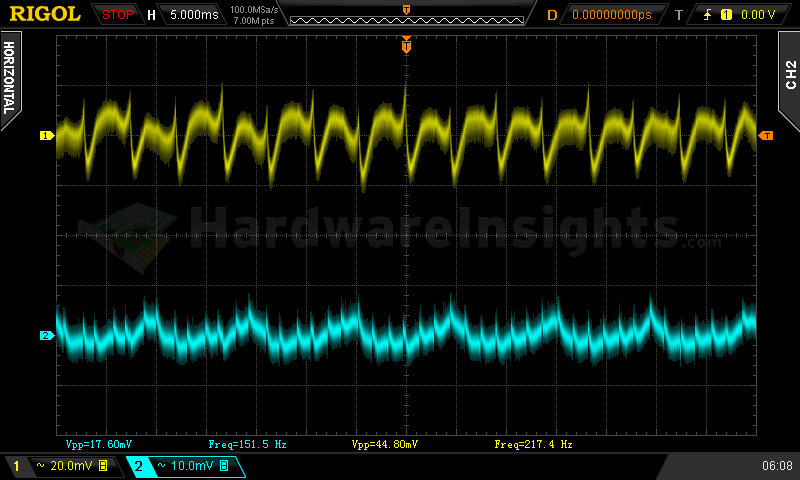
Task: Click the waveform memory overview bar
Action: point(406,17)
